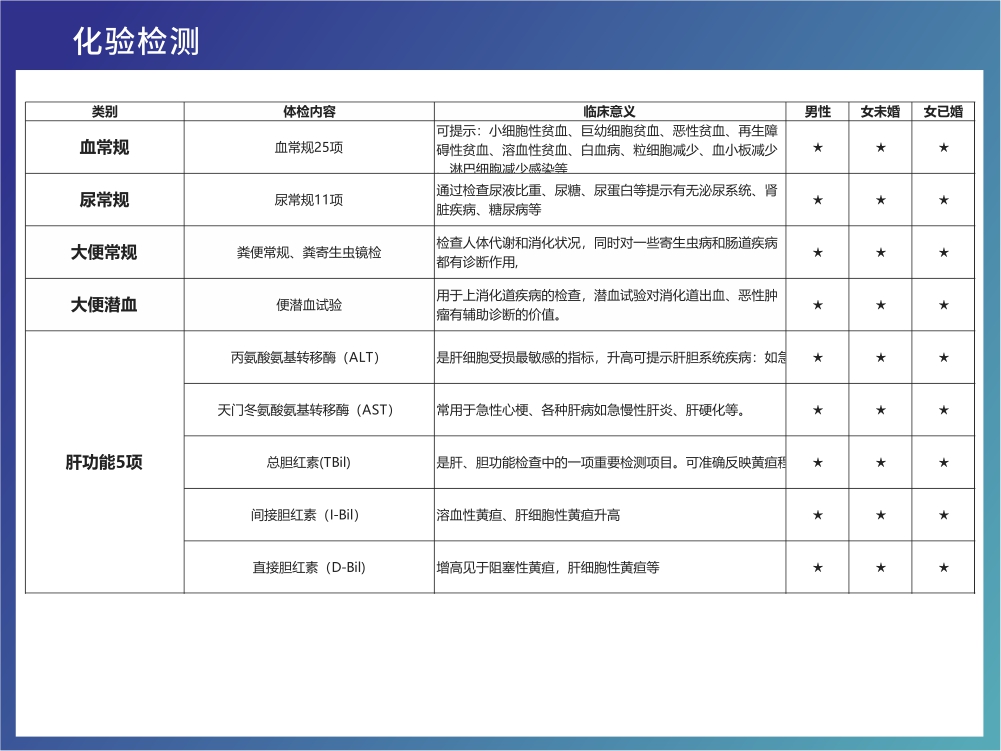Click the 总胆红素(TBil) cell
This screenshot has height=751, width=1001.
(309, 462)
